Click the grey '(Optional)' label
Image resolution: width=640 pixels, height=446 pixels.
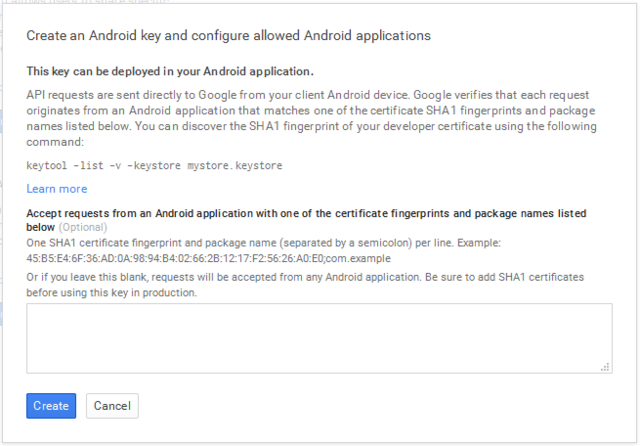[88, 228]
